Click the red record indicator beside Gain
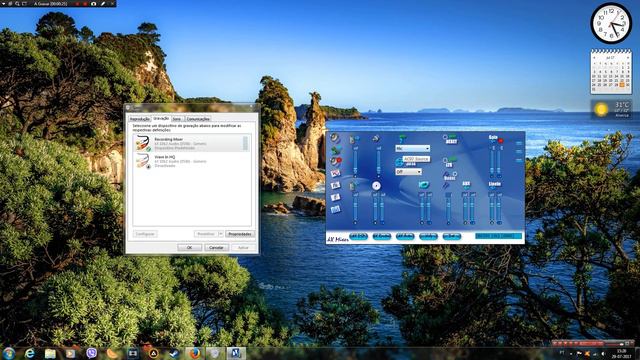This screenshot has width=640, height=360. (x=501, y=141)
